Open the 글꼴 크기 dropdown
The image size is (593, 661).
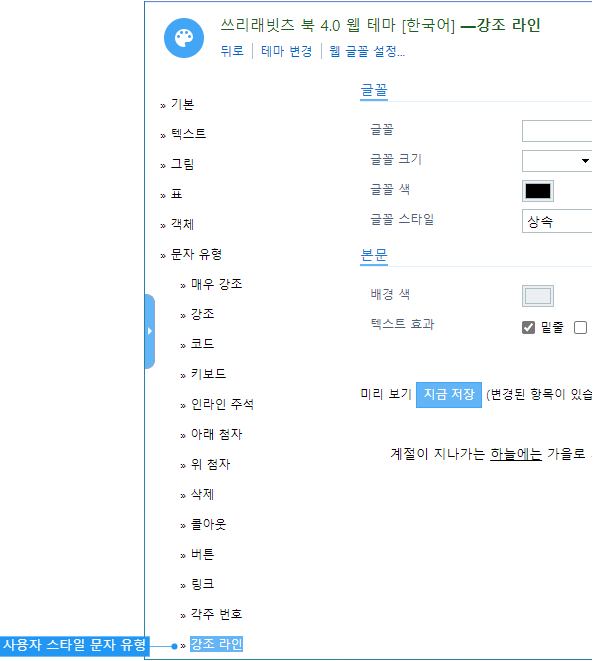[557, 161]
